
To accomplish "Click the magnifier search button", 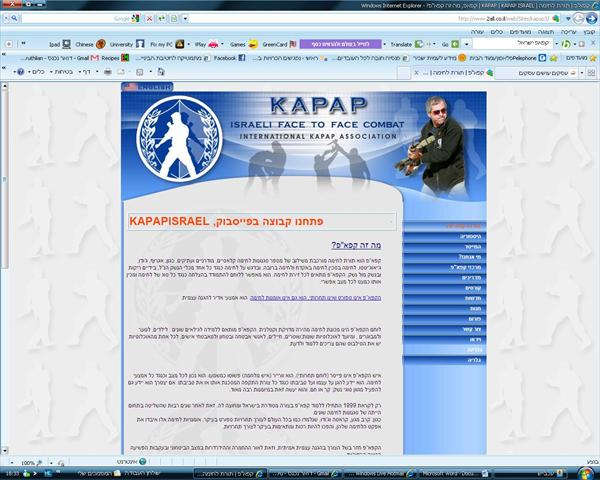I will (15, 18).
